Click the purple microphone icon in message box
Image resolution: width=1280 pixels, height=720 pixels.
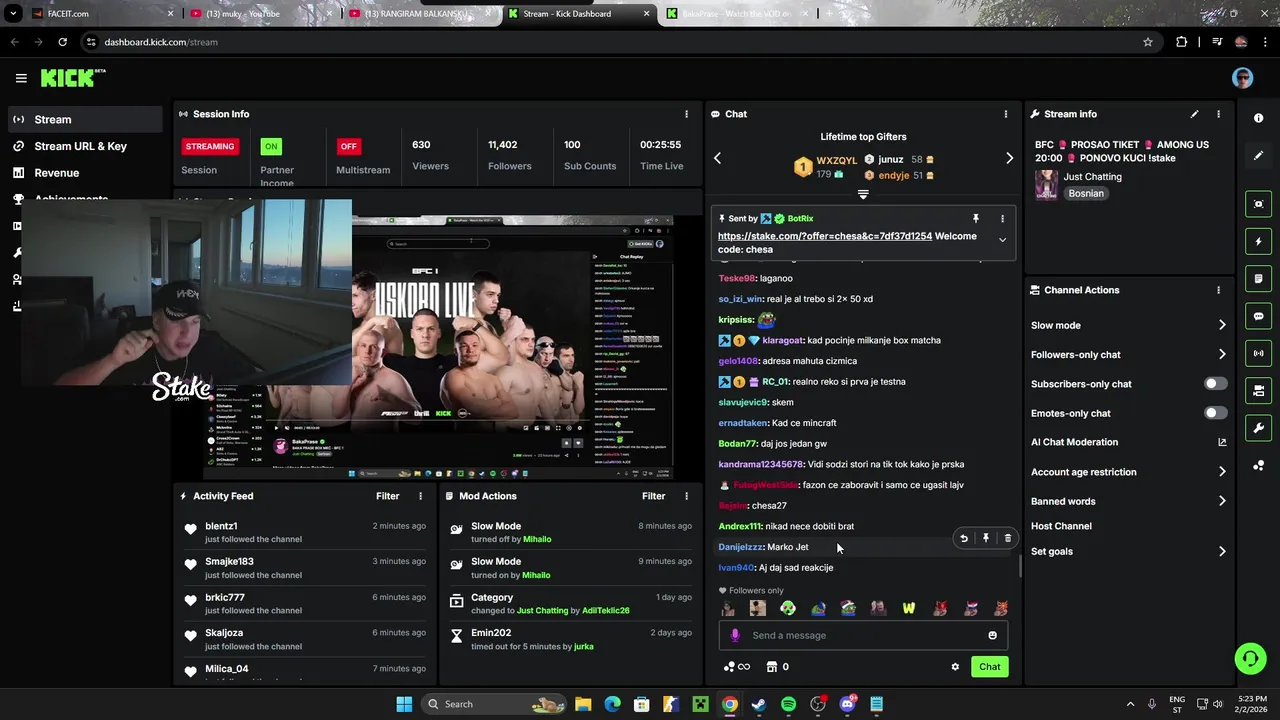click(x=735, y=635)
